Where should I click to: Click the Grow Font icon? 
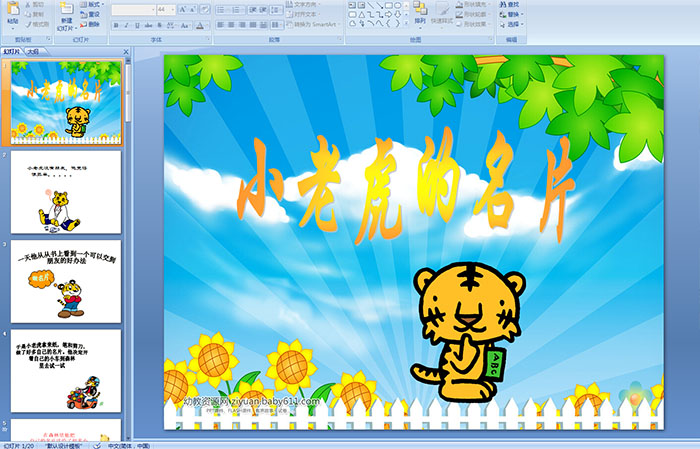tap(183, 9)
